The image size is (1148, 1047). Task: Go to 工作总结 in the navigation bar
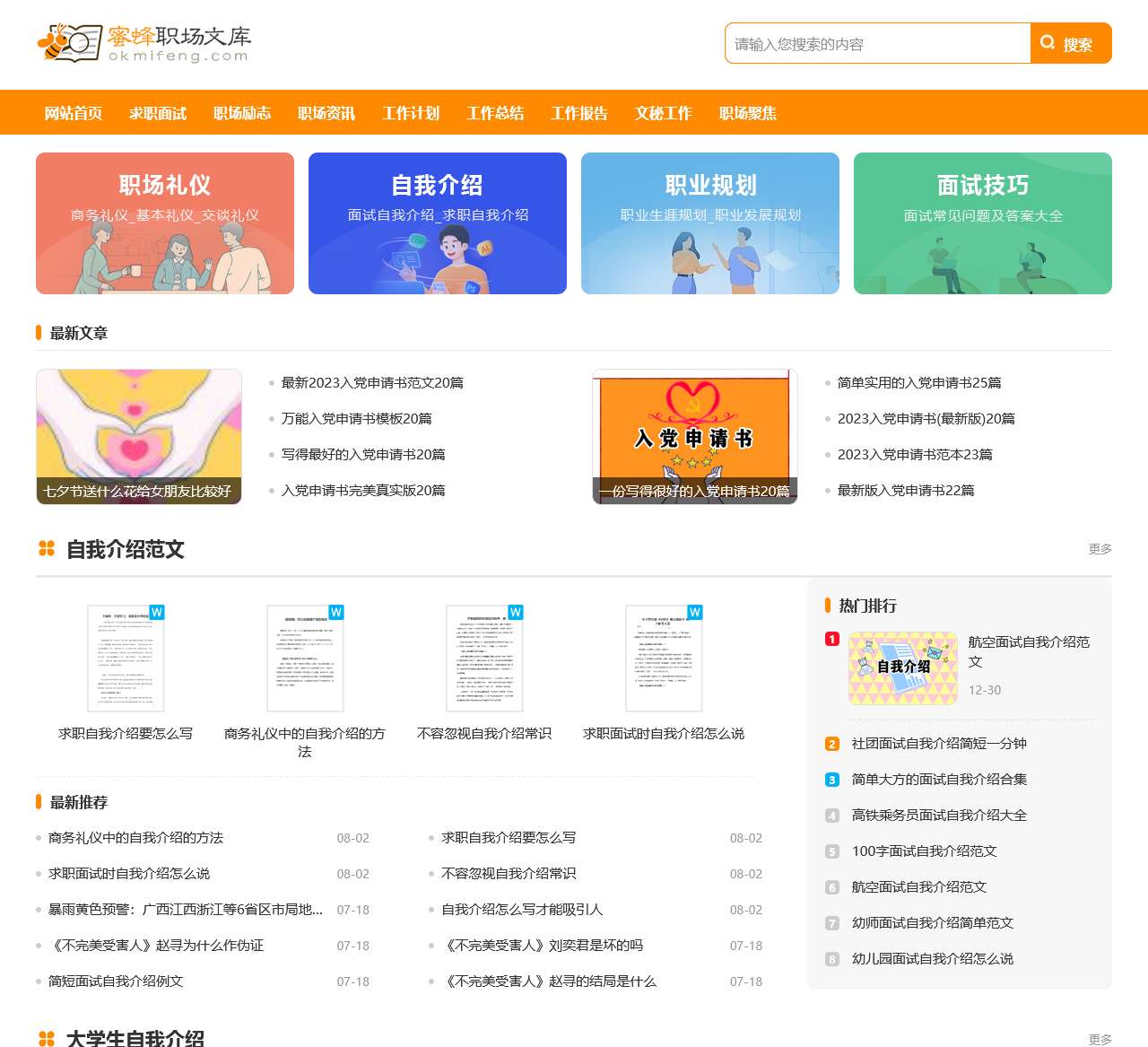pyautogui.click(x=495, y=113)
